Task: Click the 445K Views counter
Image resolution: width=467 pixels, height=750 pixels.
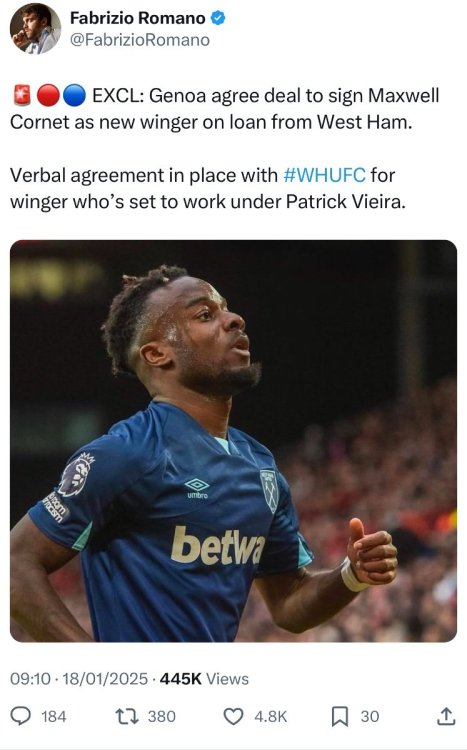Action: pyautogui.click(x=204, y=679)
